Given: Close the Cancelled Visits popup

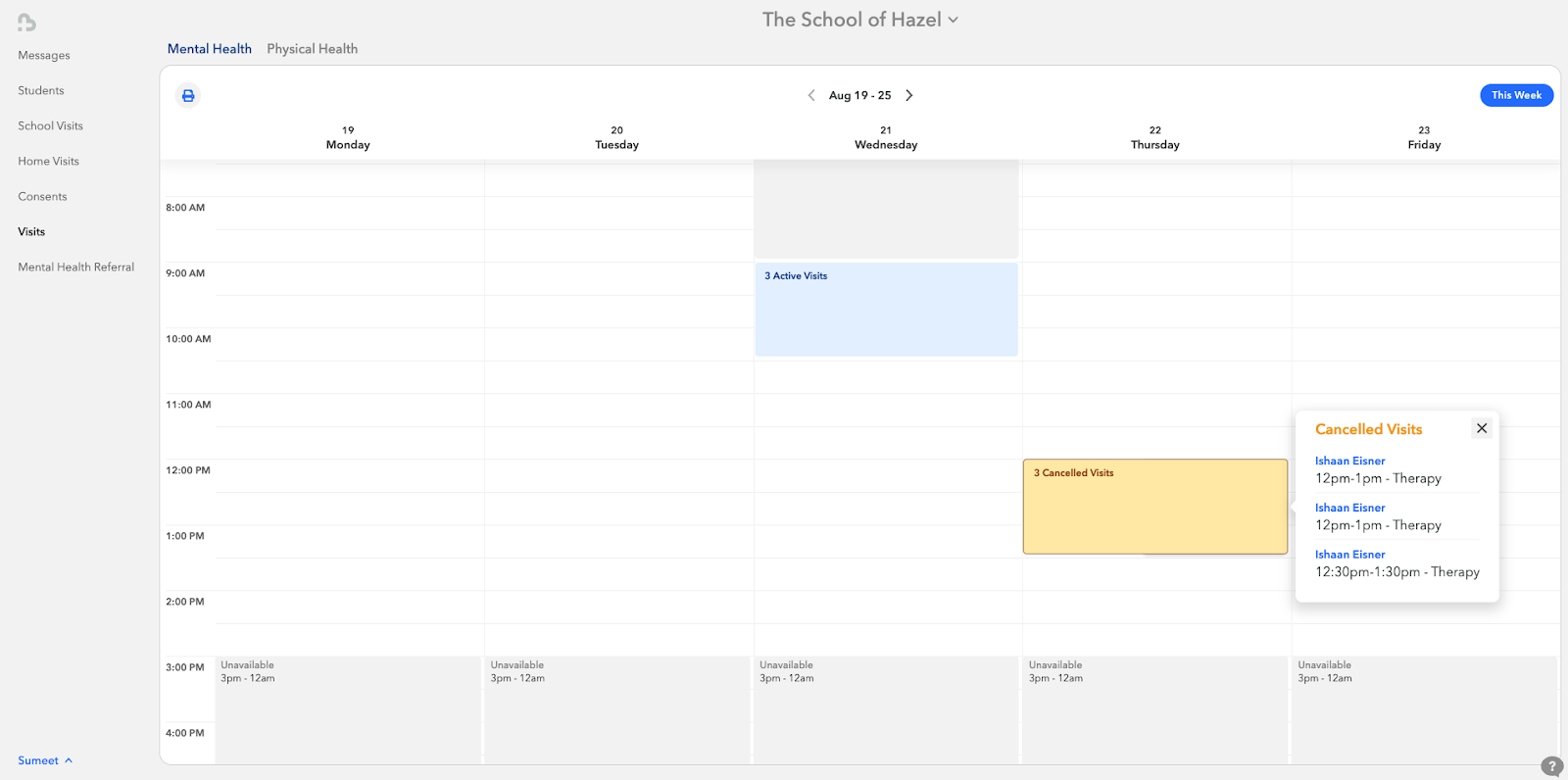Looking at the screenshot, I should click(x=1482, y=428).
